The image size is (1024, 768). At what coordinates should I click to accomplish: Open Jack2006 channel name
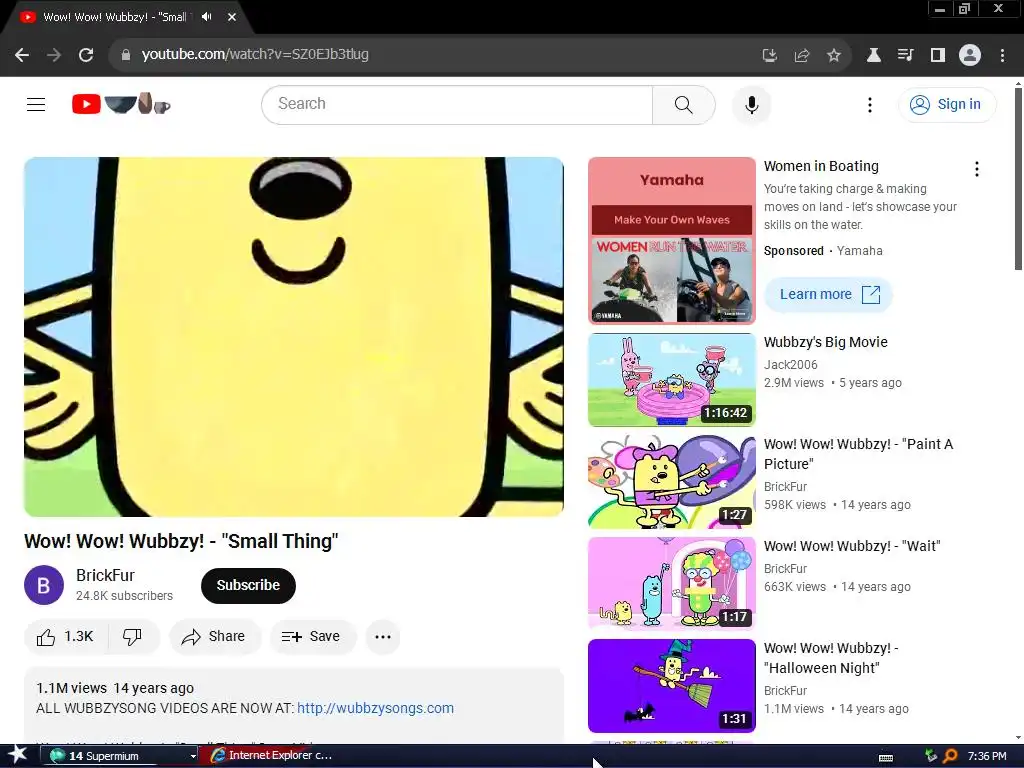pos(791,364)
